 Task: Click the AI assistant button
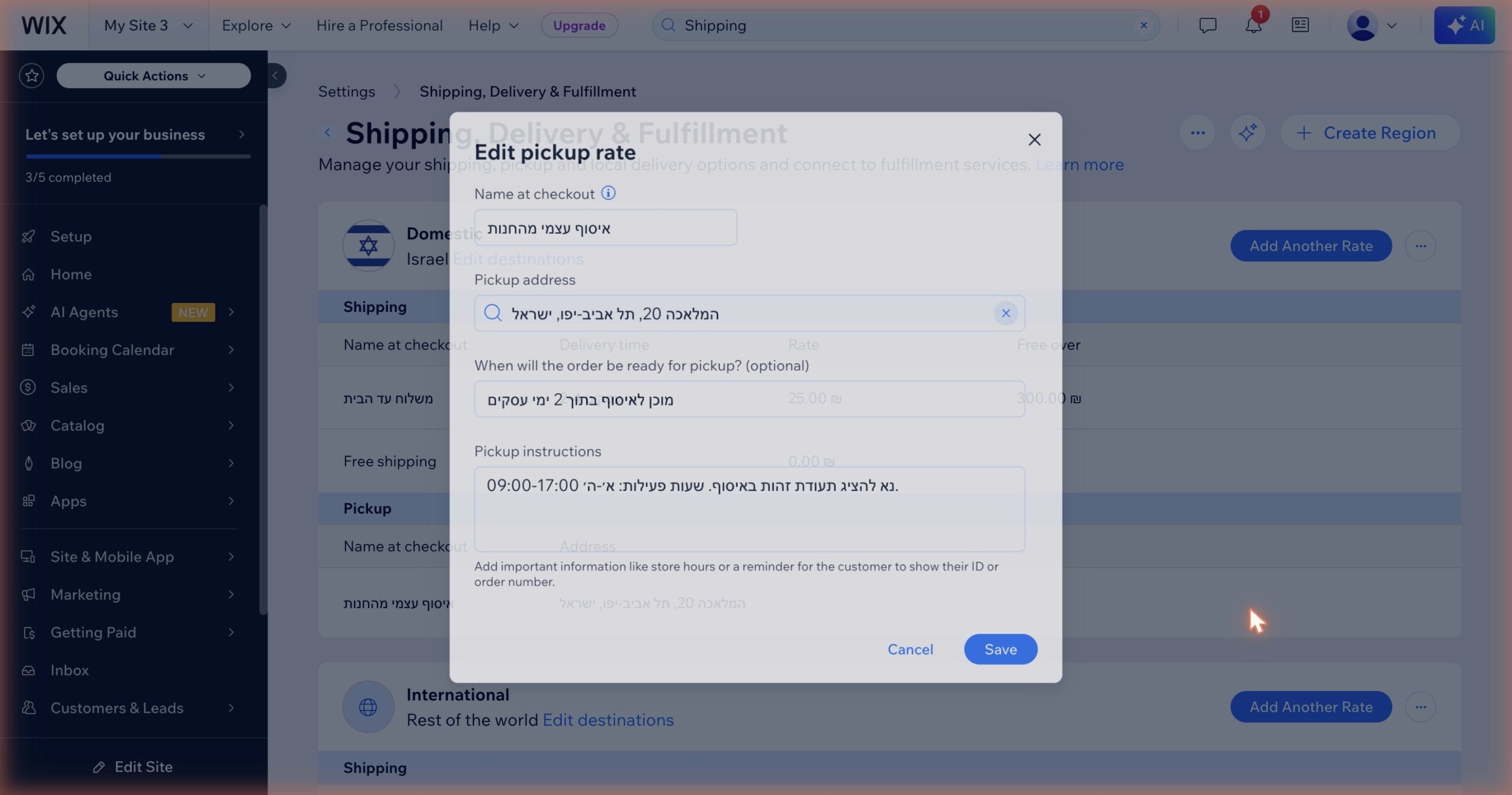point(1464,25)
